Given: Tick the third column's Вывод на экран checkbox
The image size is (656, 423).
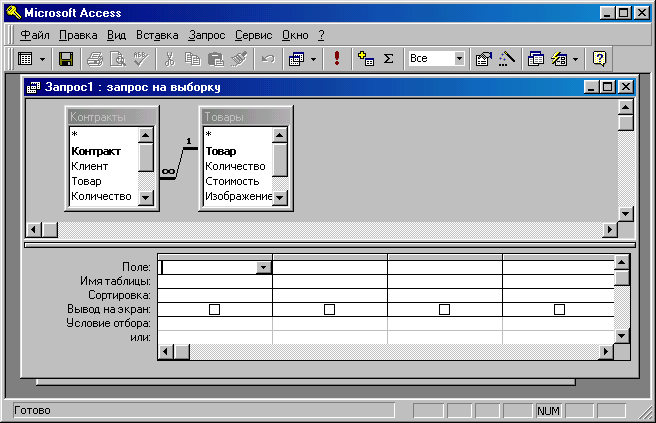Looking at the screenshot, I should pyautogui.click(x=444, y=309).
